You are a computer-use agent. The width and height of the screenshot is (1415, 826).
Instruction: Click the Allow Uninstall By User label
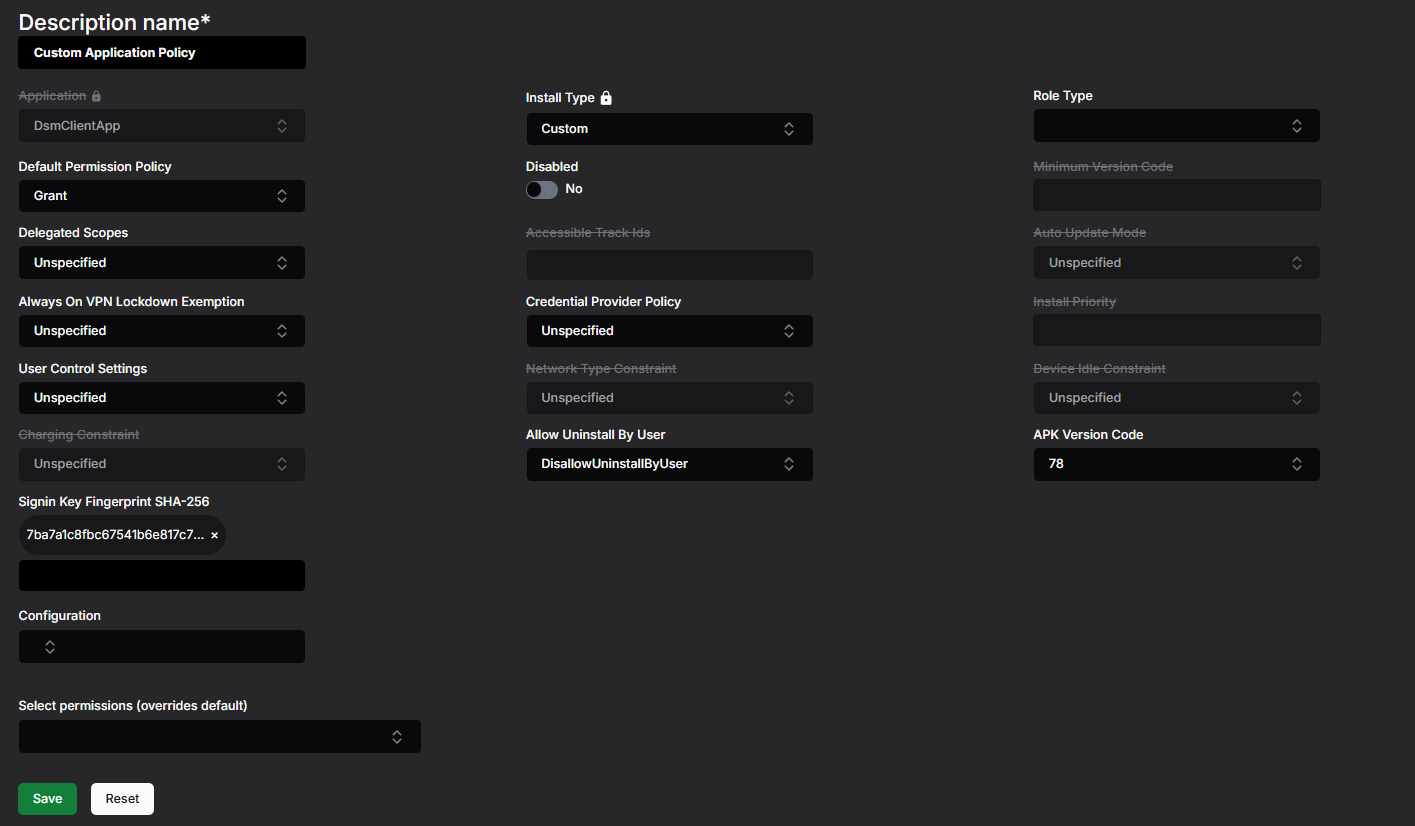point(596,434)
